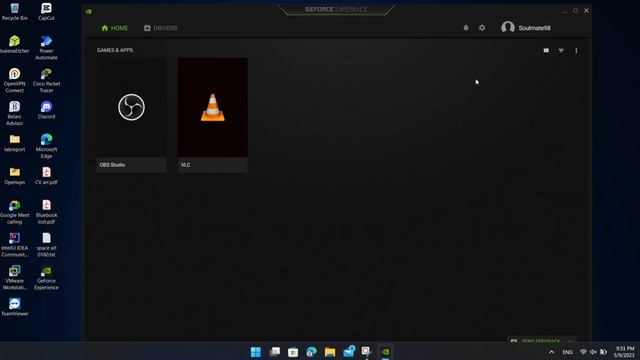The image size is (640, 360).
Task: Open GeForce Experience settings gear
Action: [482, 28]
